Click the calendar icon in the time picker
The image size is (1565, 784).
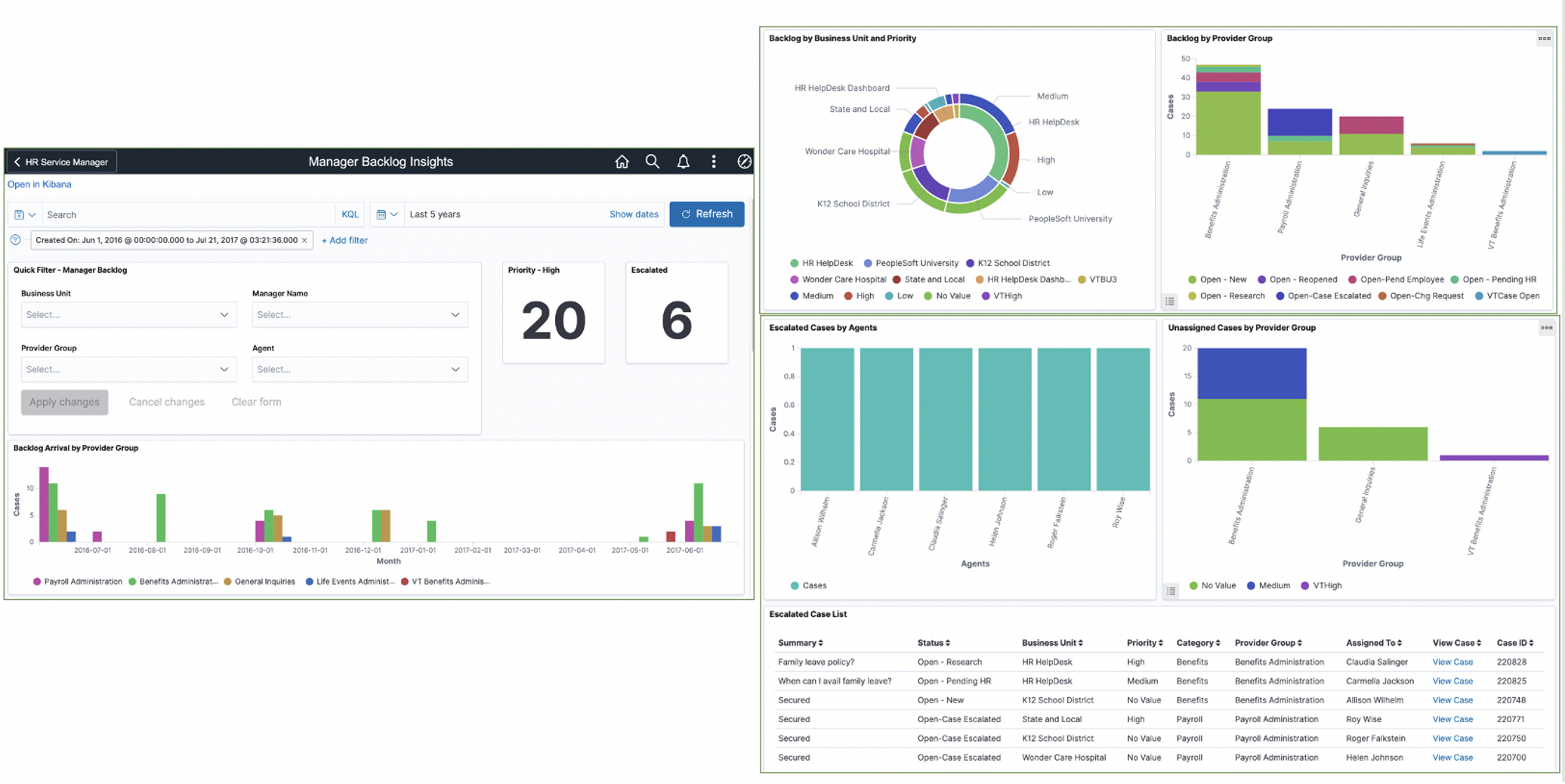click(381, 214)
